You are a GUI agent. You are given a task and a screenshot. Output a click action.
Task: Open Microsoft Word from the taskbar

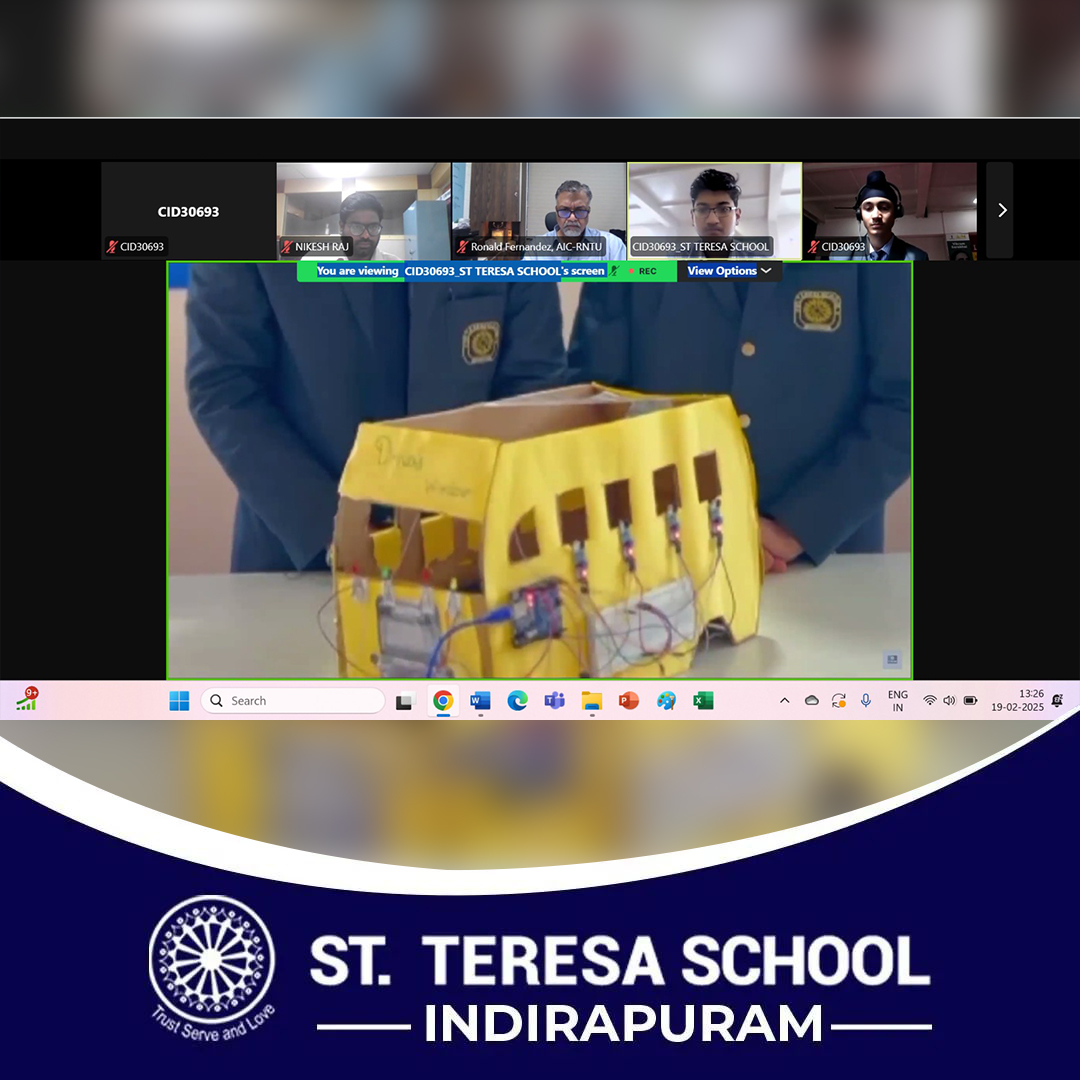[480, 701]
